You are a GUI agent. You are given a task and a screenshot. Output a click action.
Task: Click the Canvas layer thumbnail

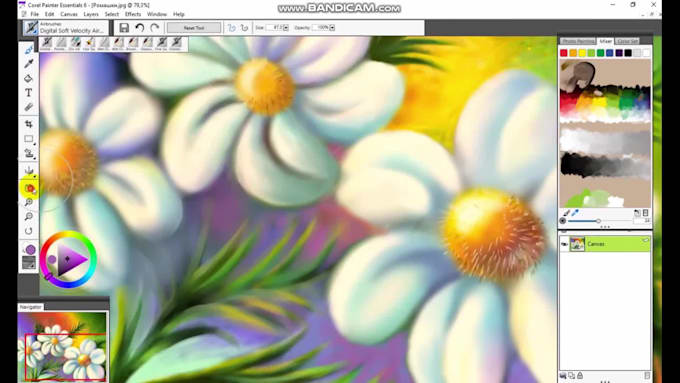tap(577, 244)
